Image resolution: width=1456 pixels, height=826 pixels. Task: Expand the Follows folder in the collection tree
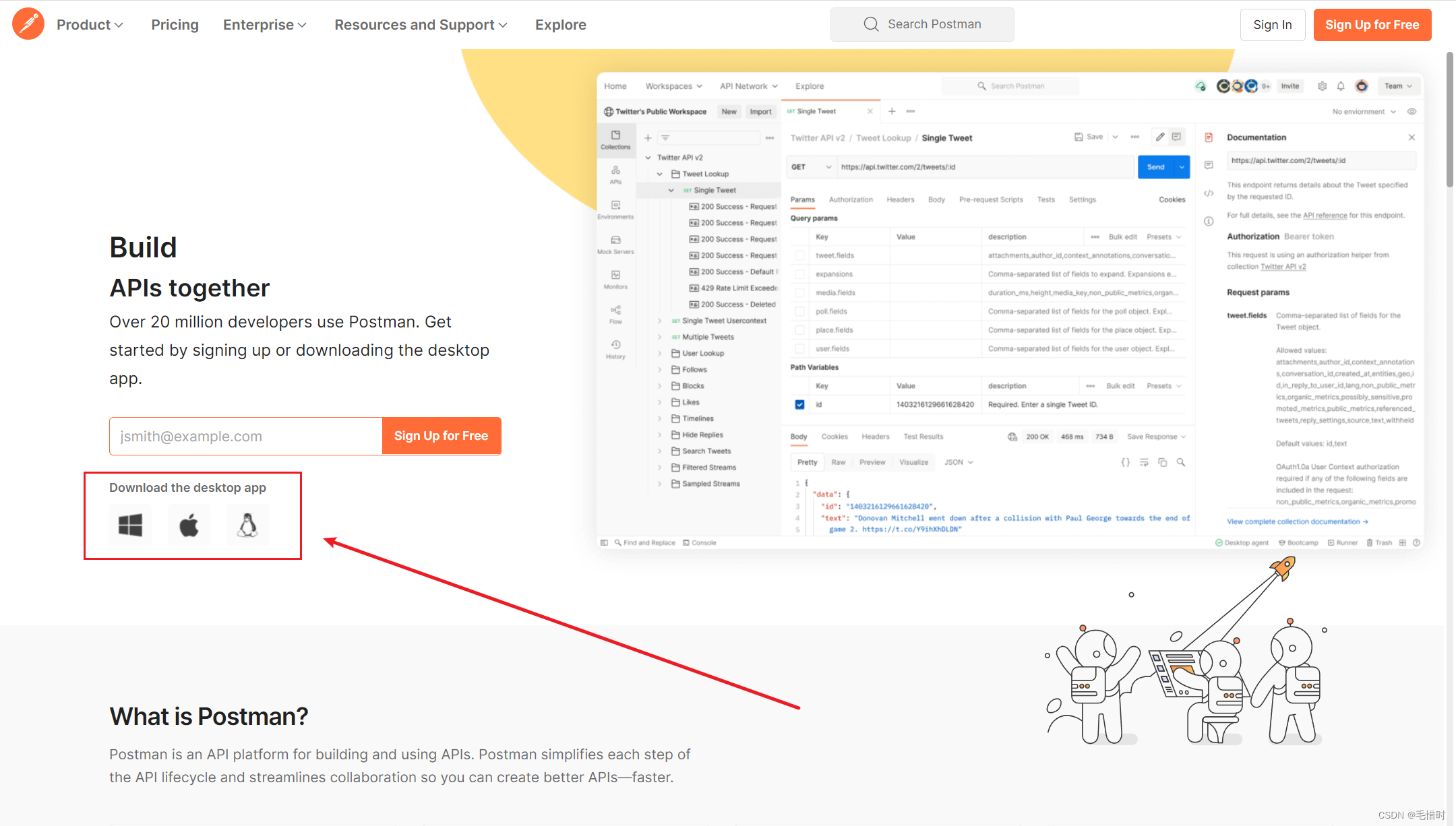tap(659, 370)
